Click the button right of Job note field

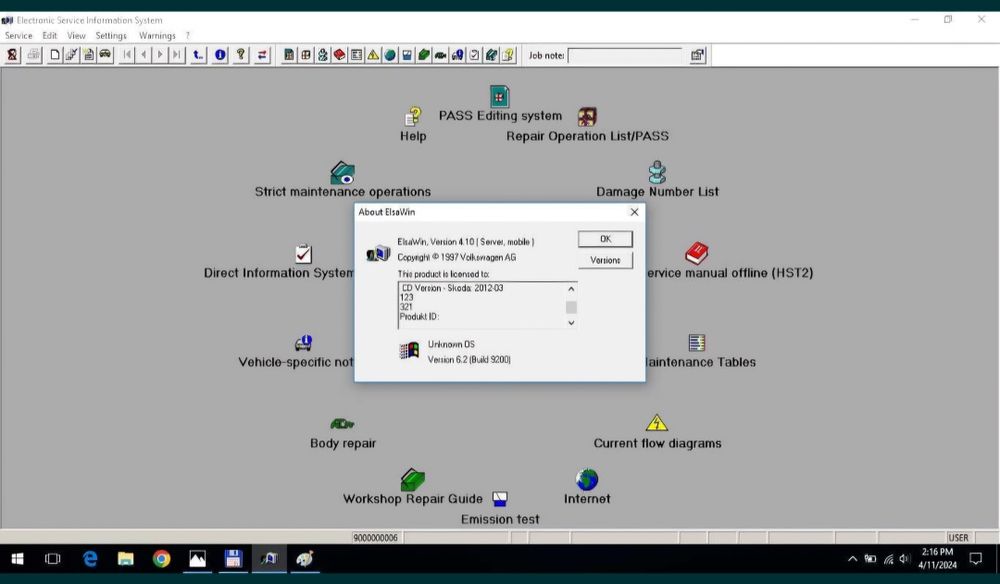[698, 55]
